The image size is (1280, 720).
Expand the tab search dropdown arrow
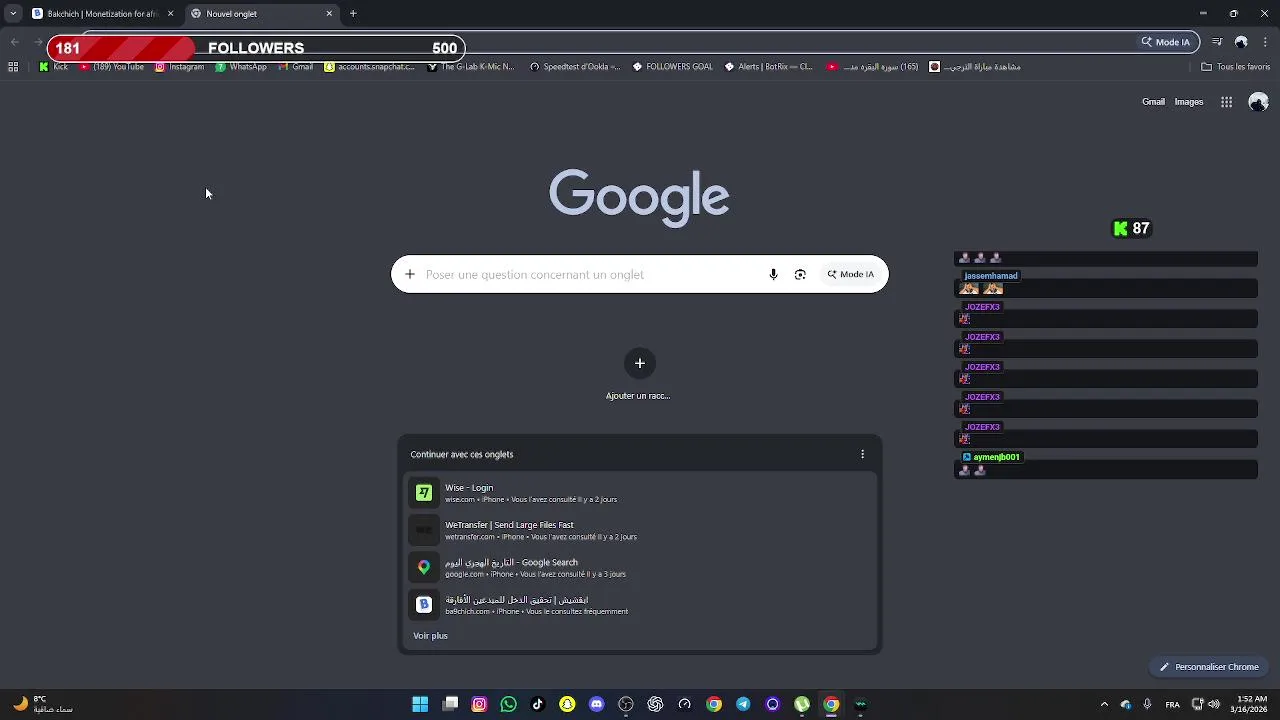13,14
